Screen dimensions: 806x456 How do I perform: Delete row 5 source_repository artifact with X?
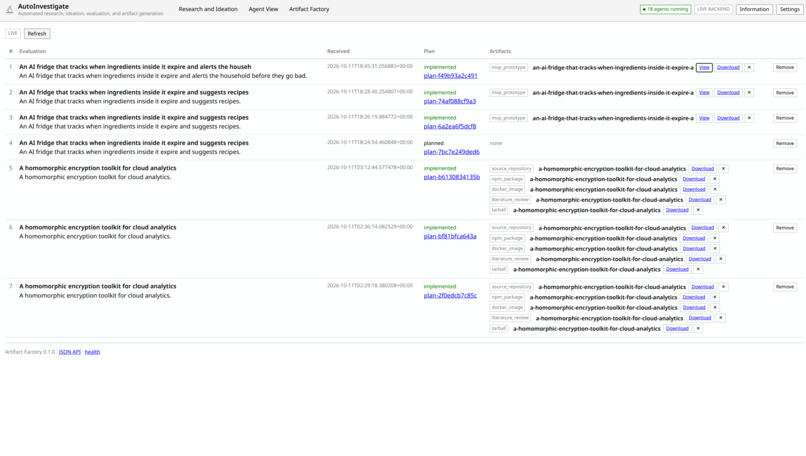[723, 169]
